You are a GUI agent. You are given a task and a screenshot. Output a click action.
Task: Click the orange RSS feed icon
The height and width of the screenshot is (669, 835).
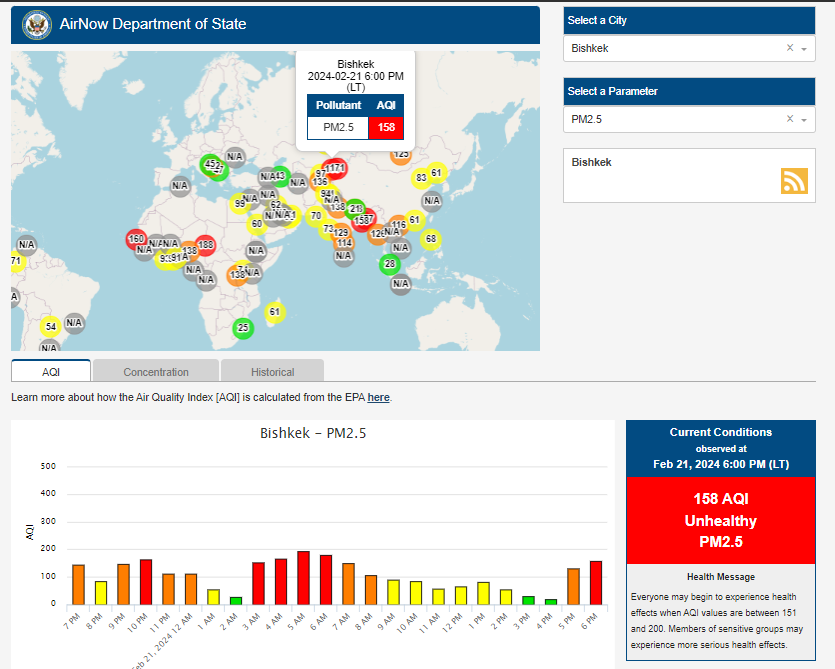point(794,181)
